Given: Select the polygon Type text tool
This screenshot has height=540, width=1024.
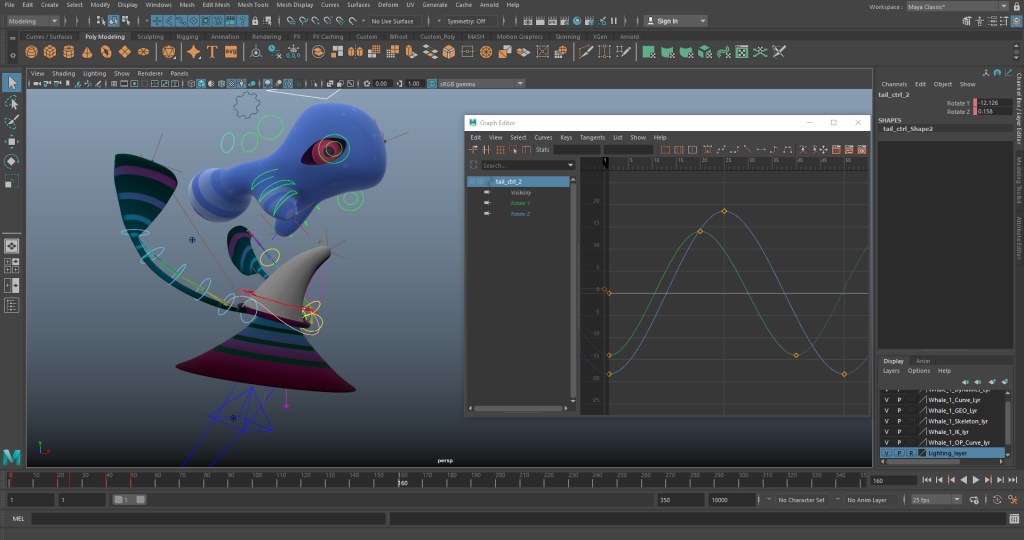Looking at the screenshot, I should [212, 52].
